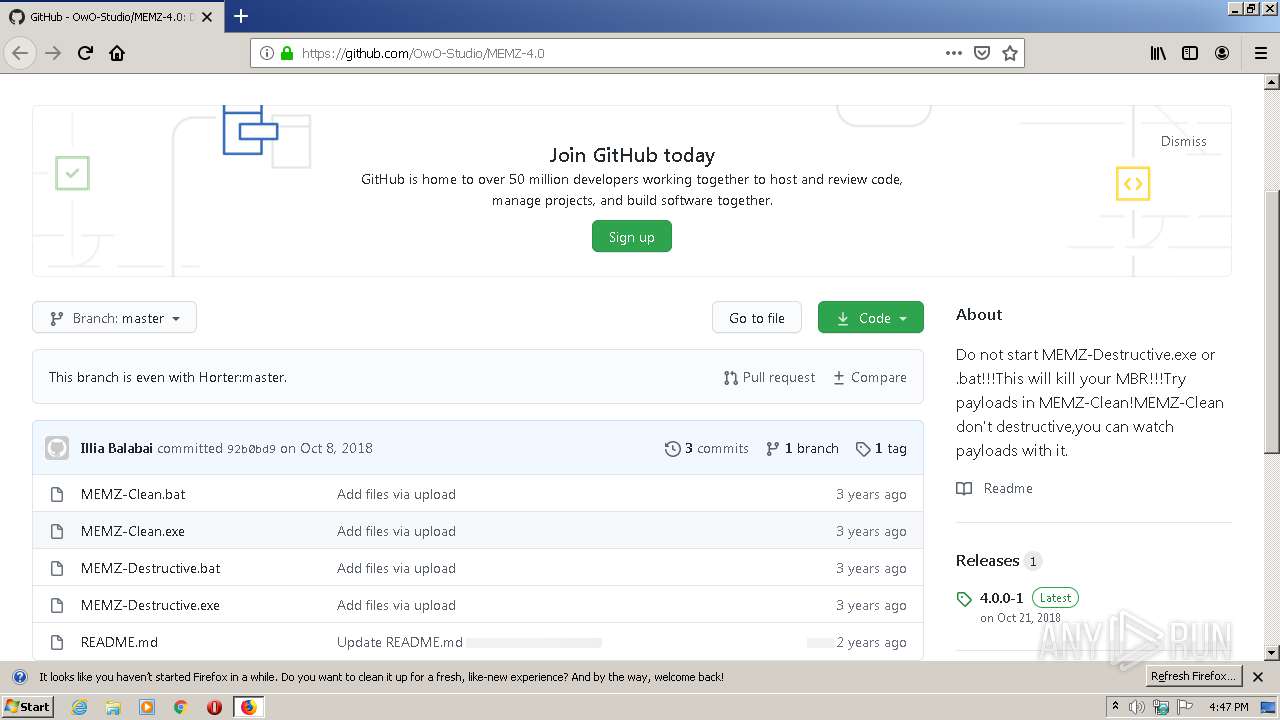The height and width of the screenshot is (720, 1280).
Task: View the 1 tag link
Action: coord(881,448)
